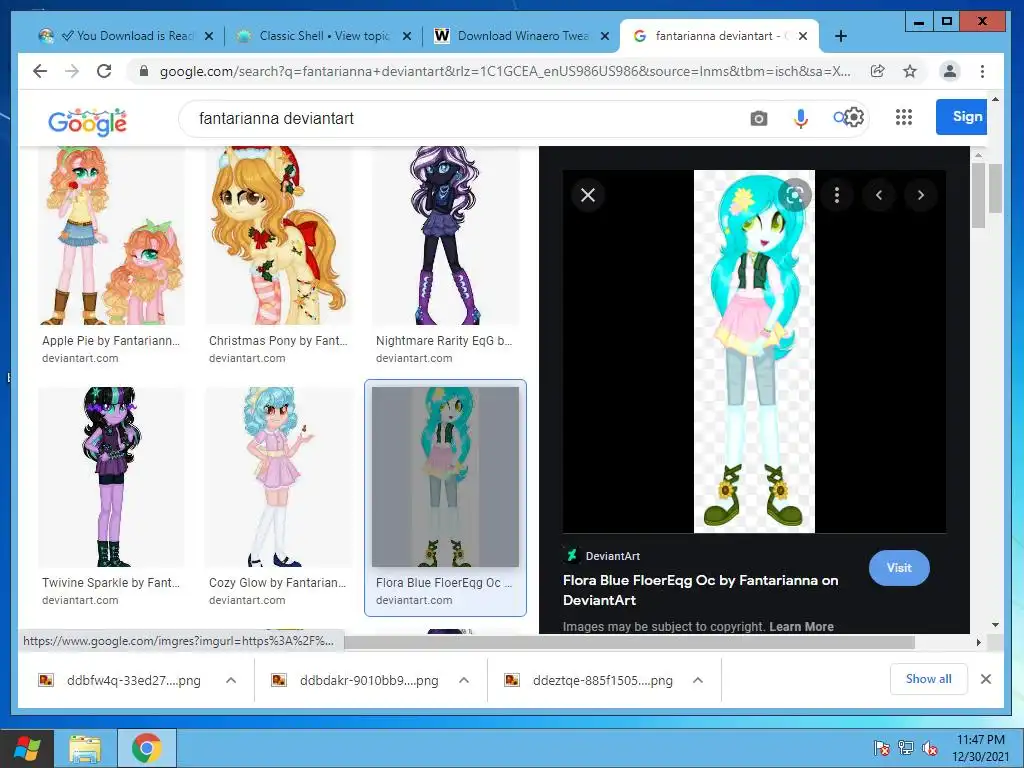Reload the page with the refresh icon
Viewport: 1024px width, 768px height.
click(x=104, y=71)
